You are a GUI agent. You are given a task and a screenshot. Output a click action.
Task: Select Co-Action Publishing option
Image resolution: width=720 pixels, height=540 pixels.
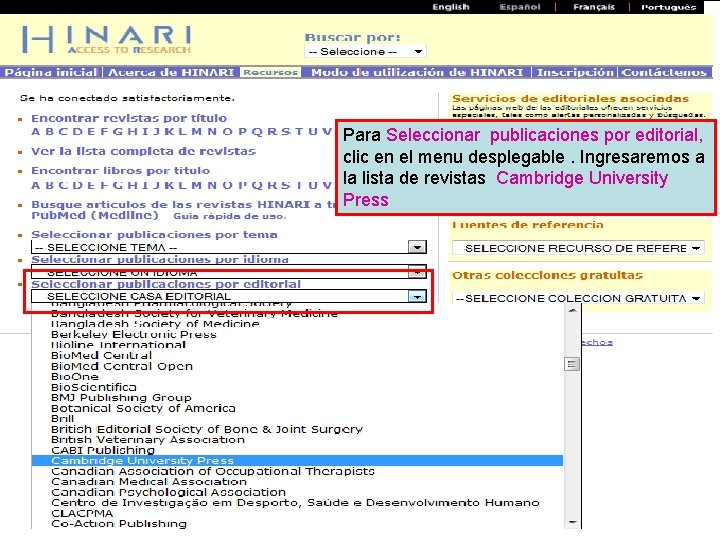point(119,524)
